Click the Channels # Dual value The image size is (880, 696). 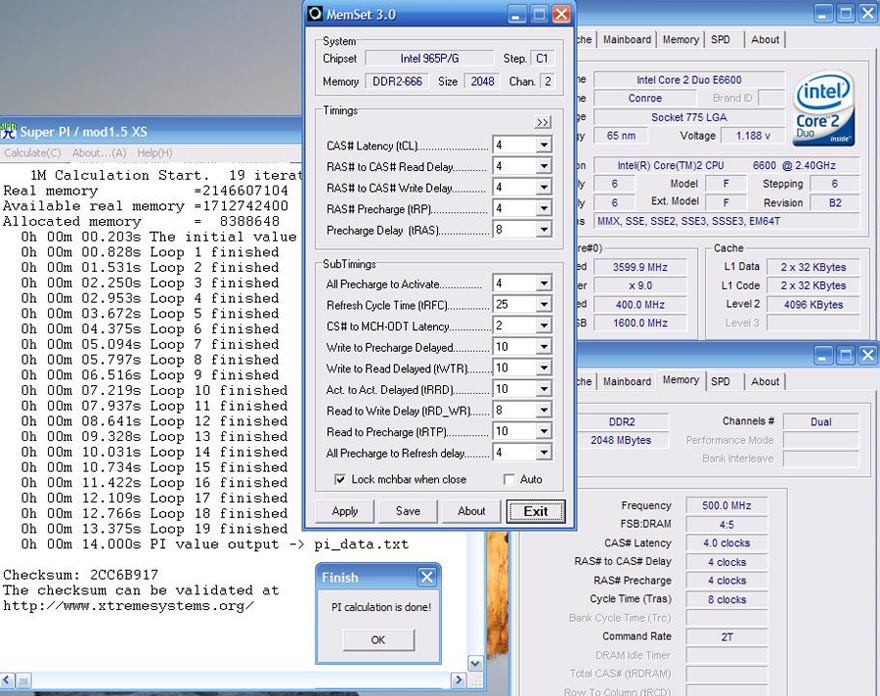821,422
